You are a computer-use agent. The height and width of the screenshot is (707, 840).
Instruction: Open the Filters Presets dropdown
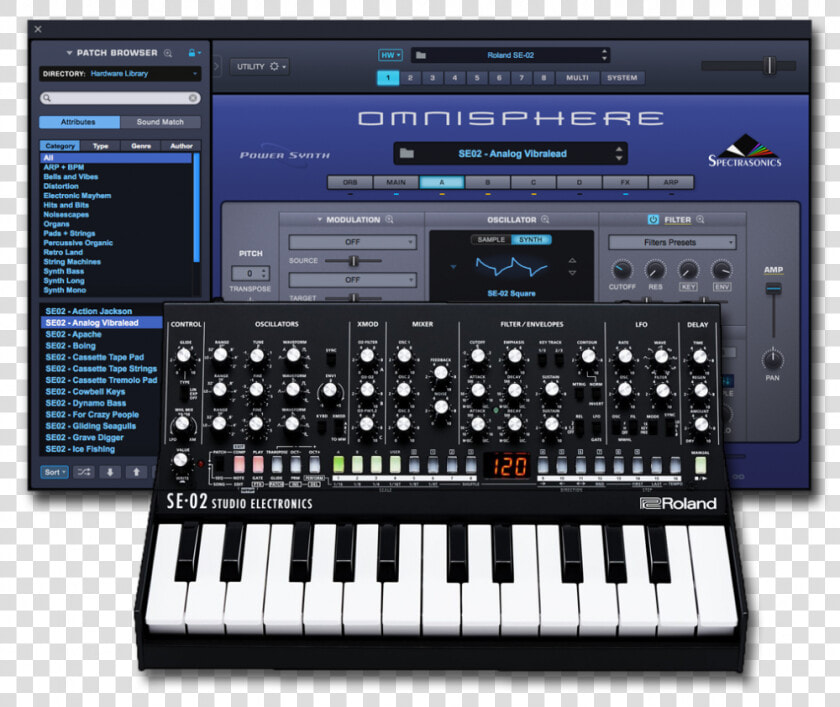(x=672, y=243)
